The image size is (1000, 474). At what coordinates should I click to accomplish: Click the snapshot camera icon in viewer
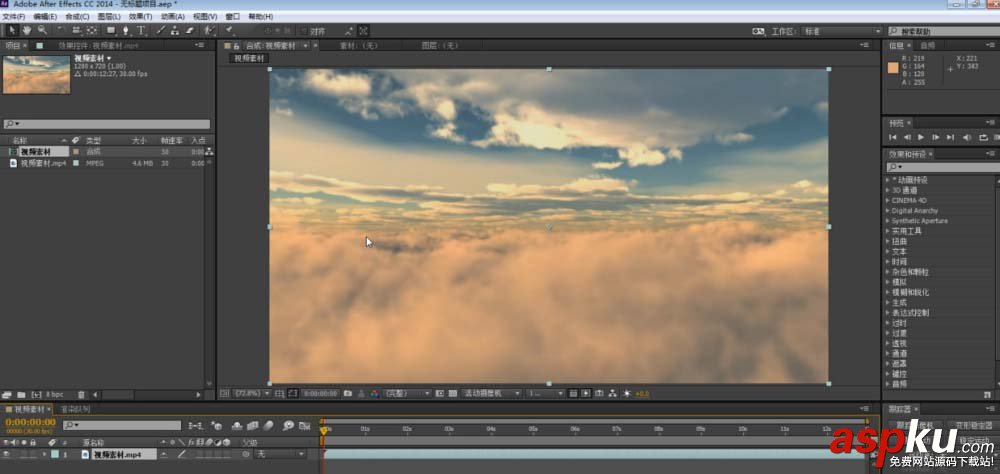(x=347, y=394)
